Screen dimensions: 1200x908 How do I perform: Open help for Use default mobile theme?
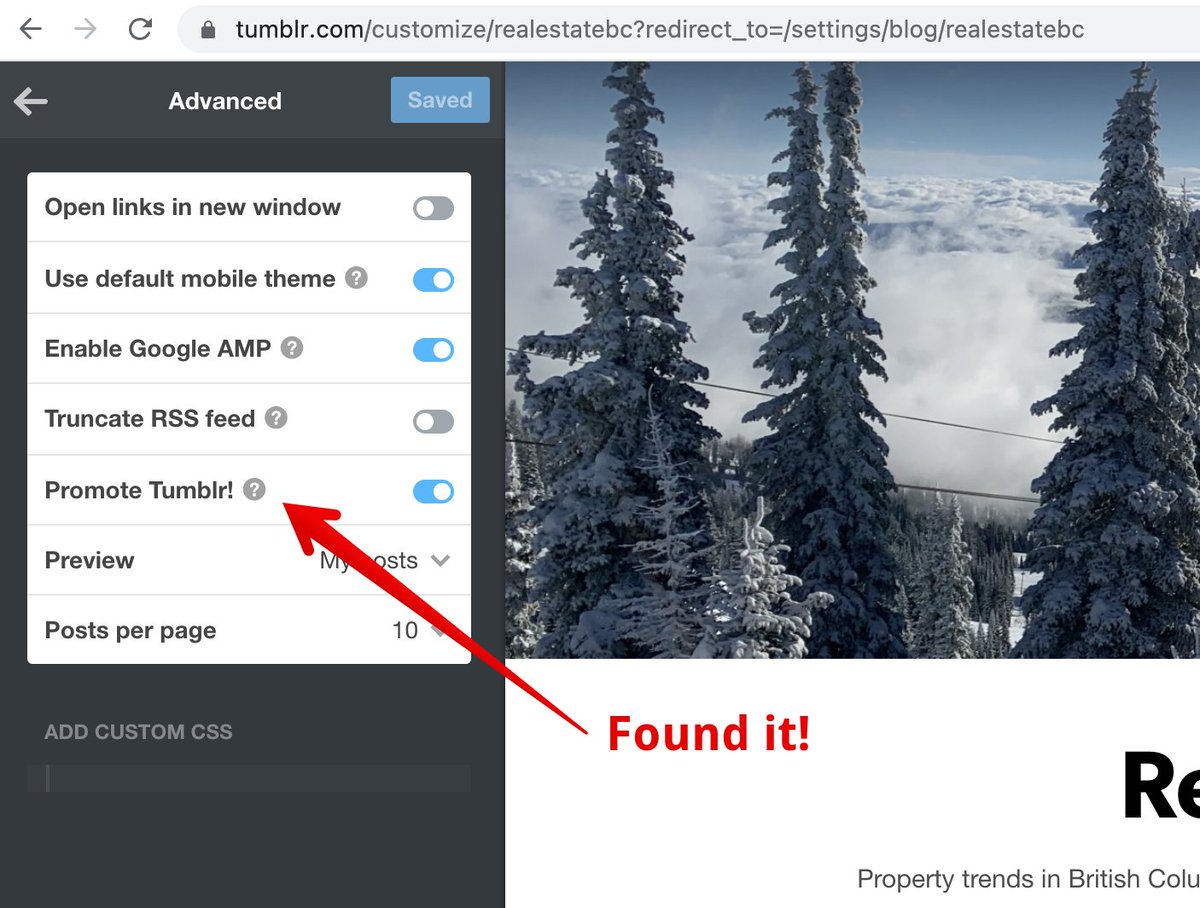(356, 278)
